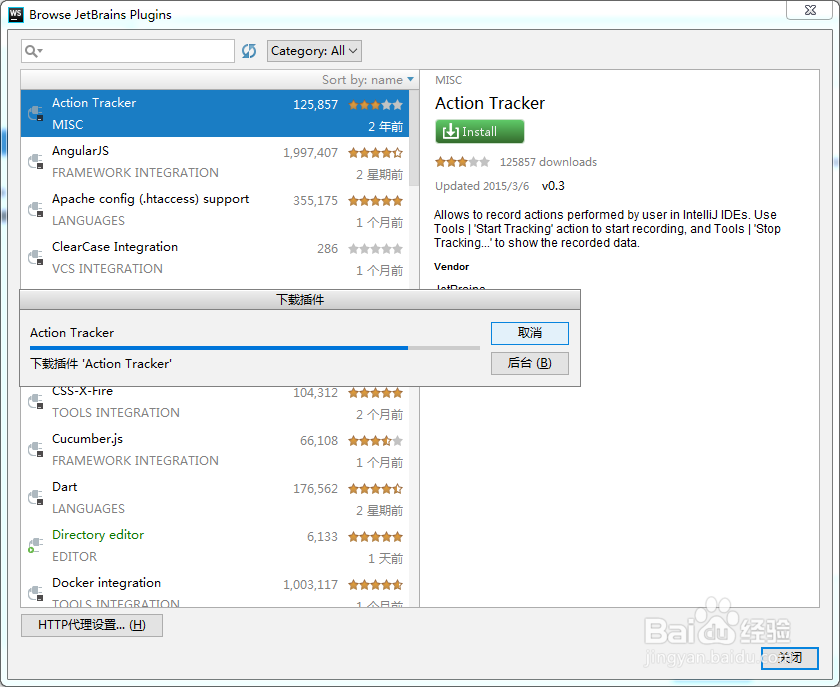840x687 pixels.
Task: Click the 关闭 close button at bottom
Action: click(x=790, y=658)
